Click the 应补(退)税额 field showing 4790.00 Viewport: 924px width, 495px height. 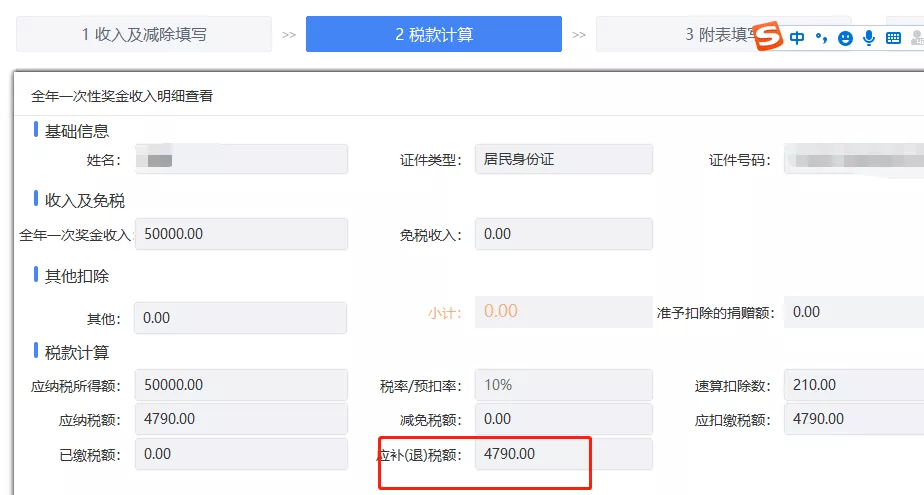point(563,454)
